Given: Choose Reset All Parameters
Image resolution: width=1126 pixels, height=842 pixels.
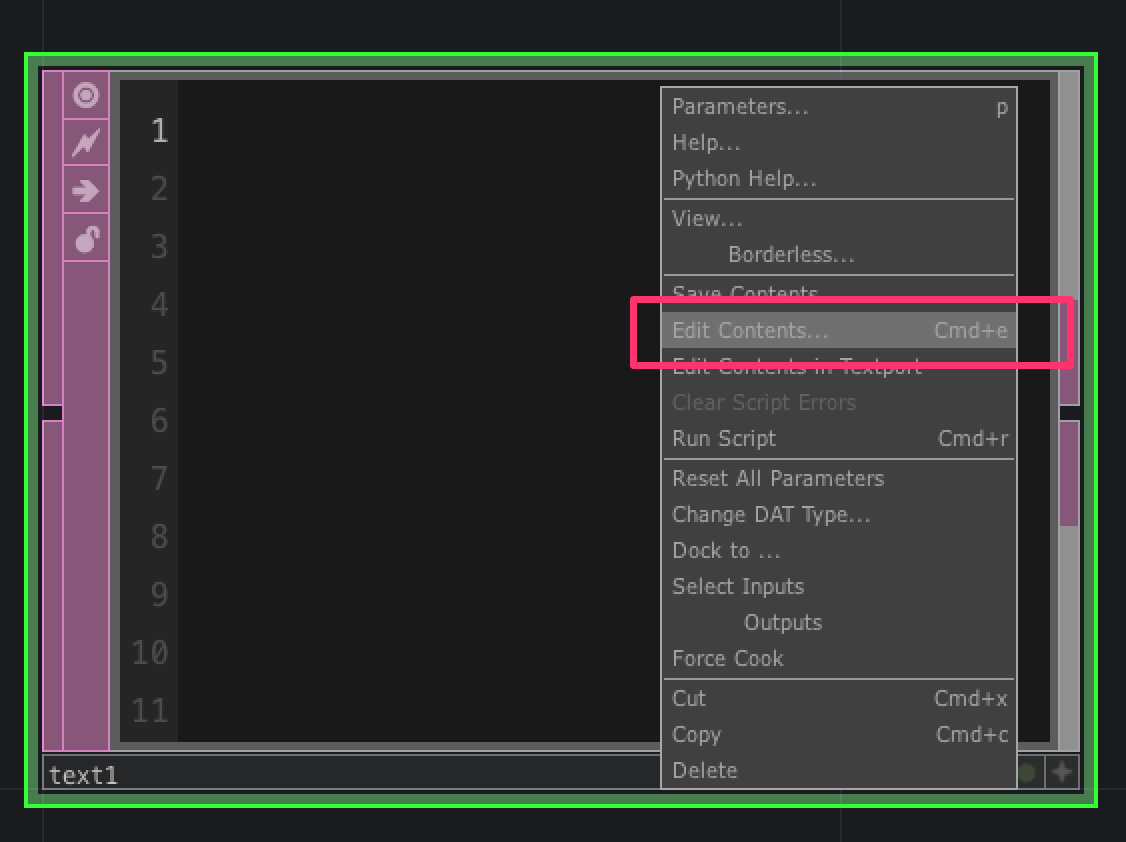Looking at the screenshot, I should 838,479.
